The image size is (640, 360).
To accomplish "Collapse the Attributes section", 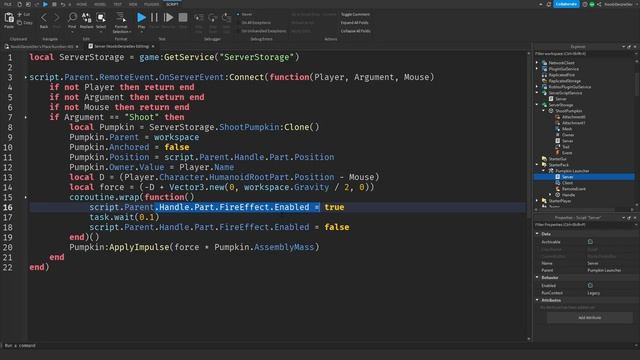I will coord(537,300).
